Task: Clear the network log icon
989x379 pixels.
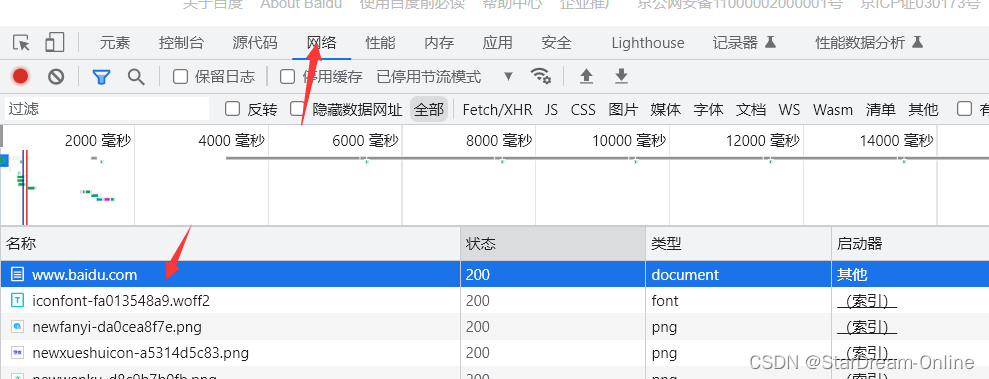Action: pos(56,77)
